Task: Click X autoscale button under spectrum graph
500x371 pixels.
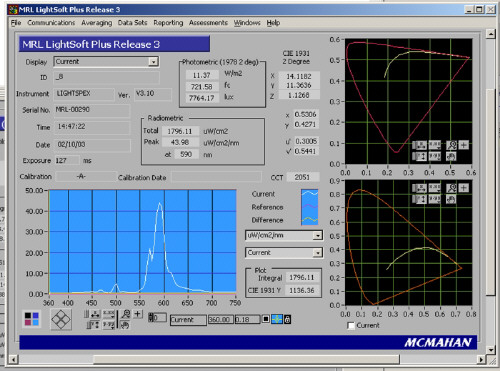Action: tap(95, 314)
